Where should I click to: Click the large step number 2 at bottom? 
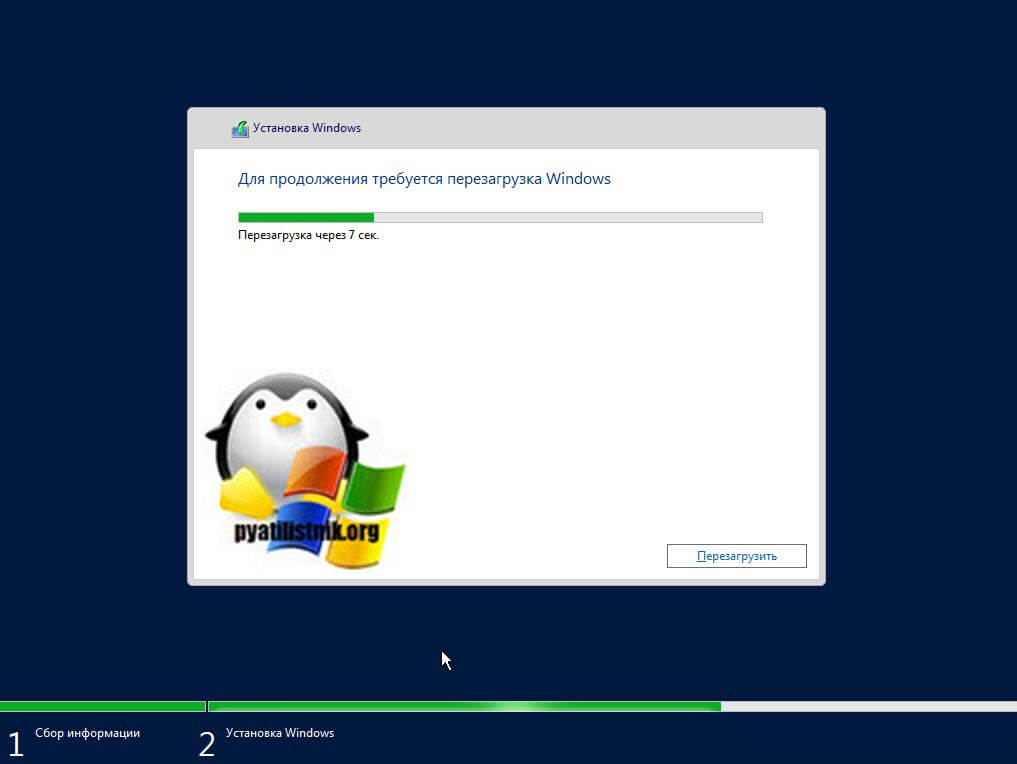[207, 744]
